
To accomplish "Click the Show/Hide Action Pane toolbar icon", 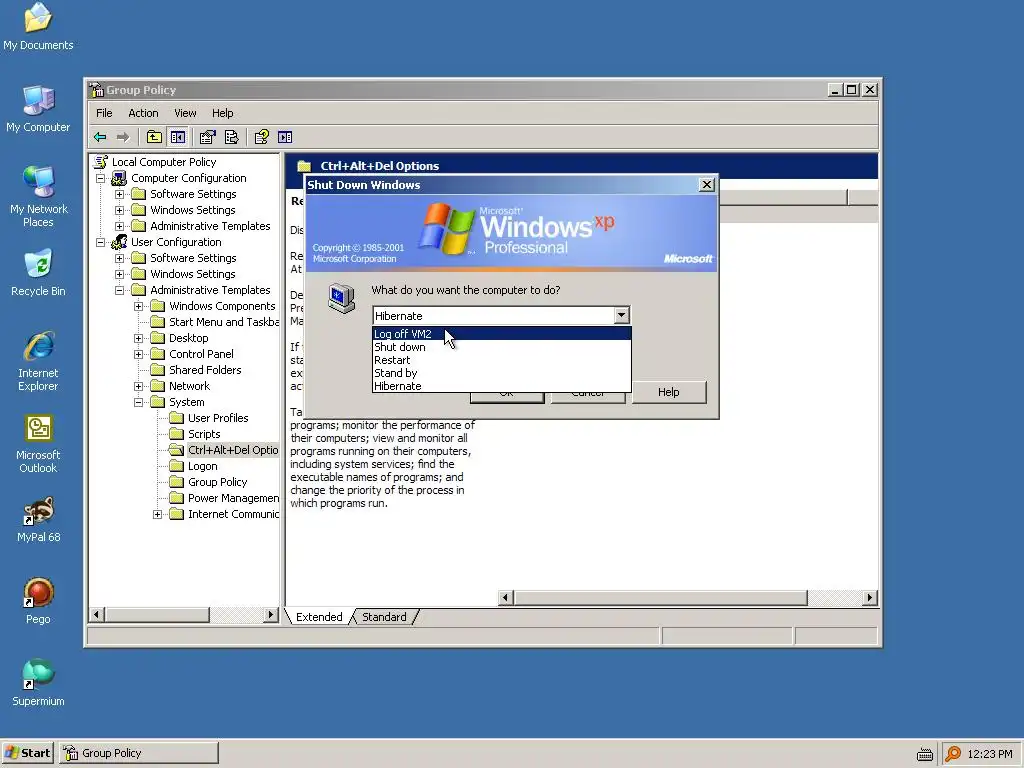I will pyautogui.click(x=285, y=137).
